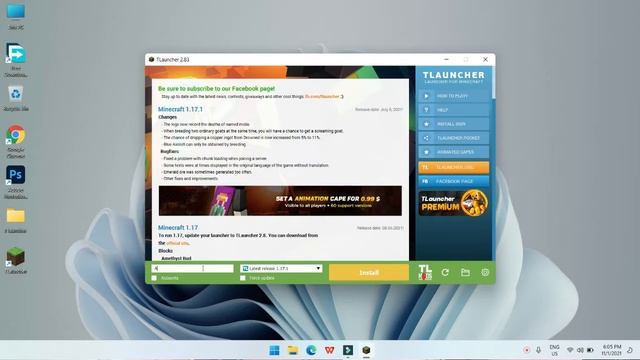
Task: Click the username input field
Action: click(x=193, y=269)
